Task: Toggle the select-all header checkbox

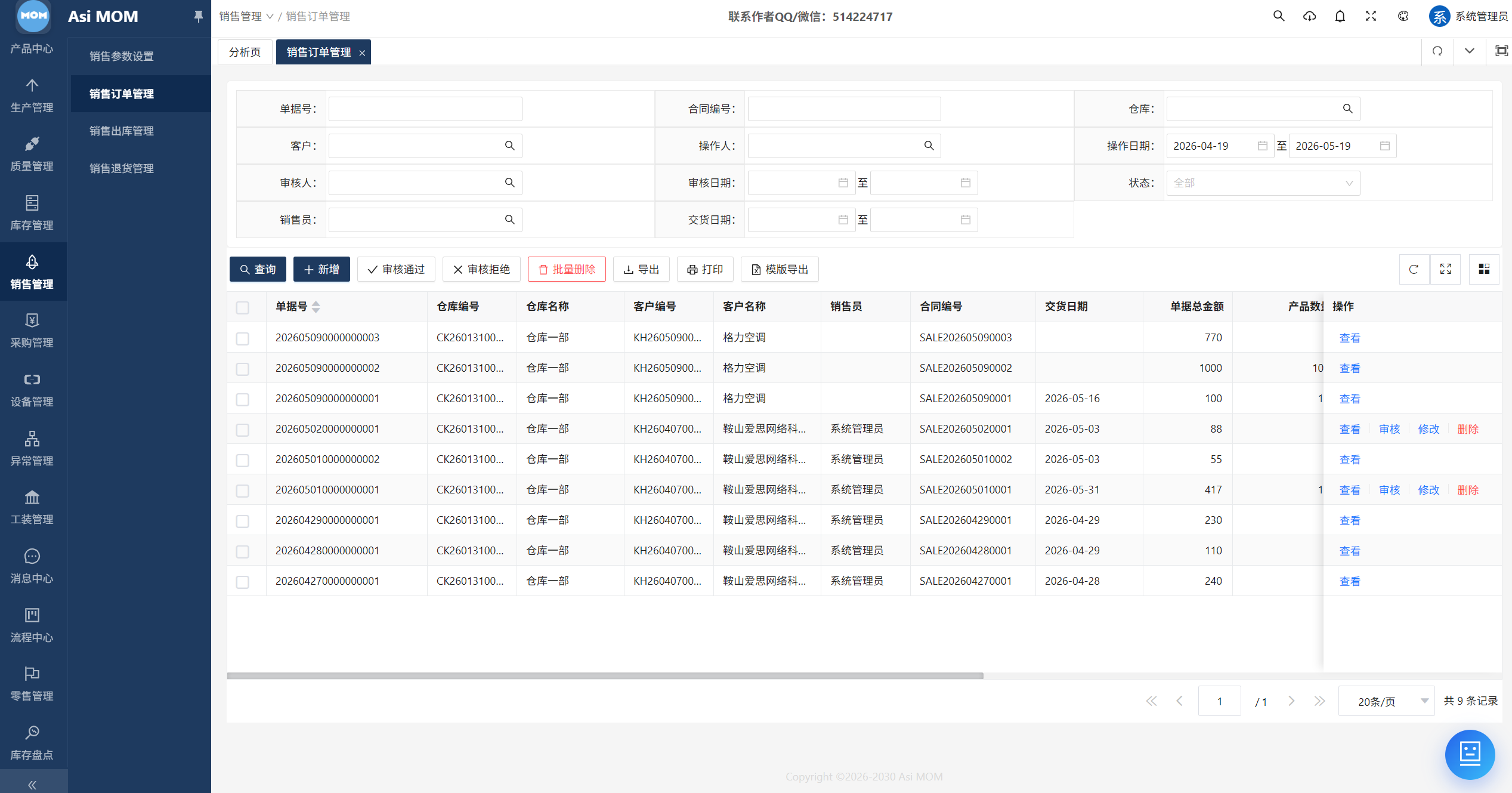Action: (242, 307)
